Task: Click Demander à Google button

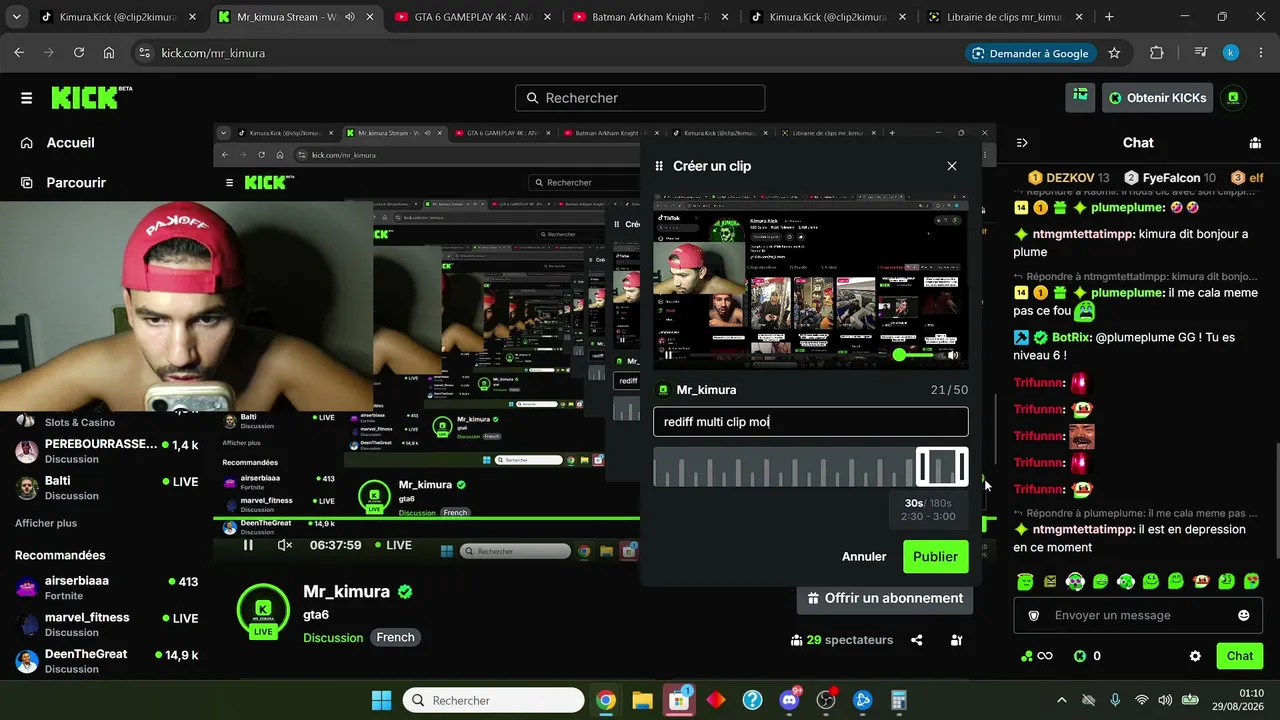Action: [1029, 53]
